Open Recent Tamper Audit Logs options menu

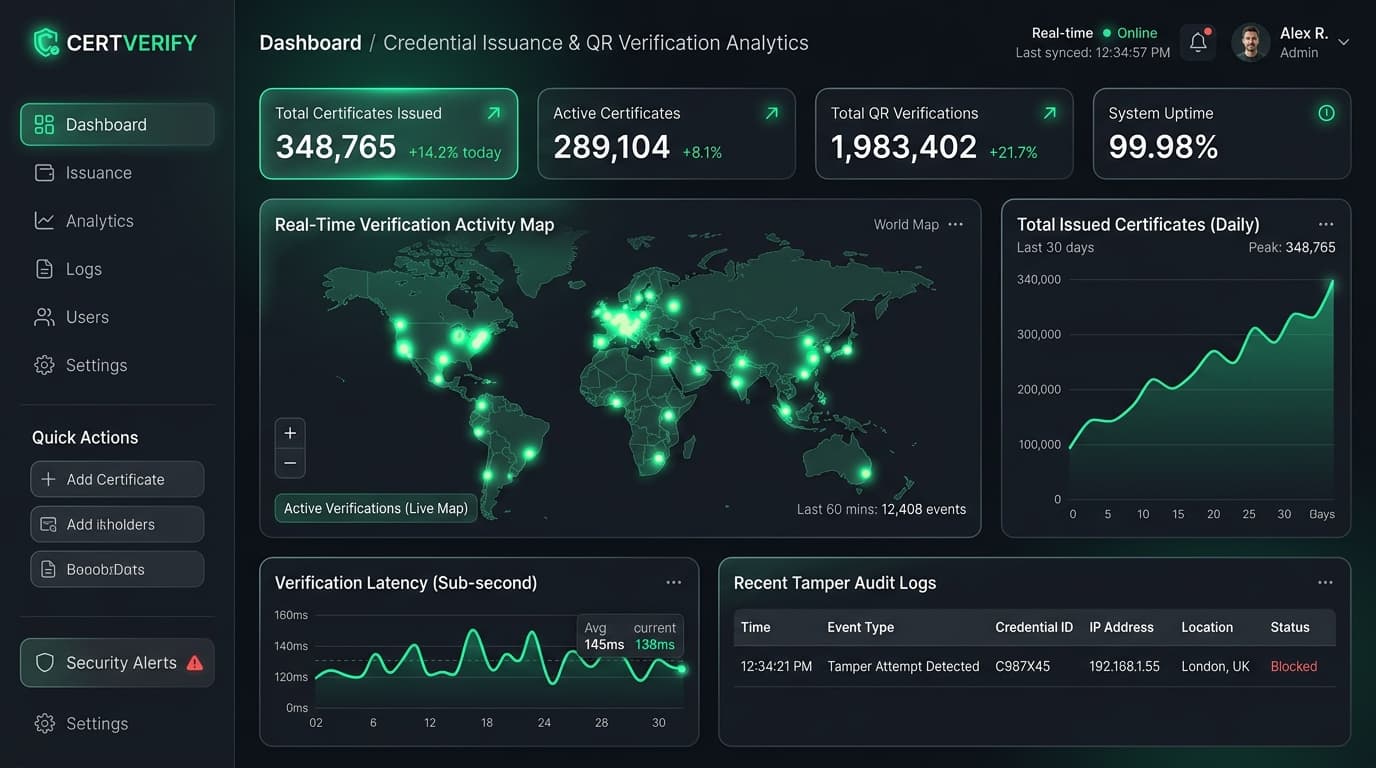coord(1325,582)
